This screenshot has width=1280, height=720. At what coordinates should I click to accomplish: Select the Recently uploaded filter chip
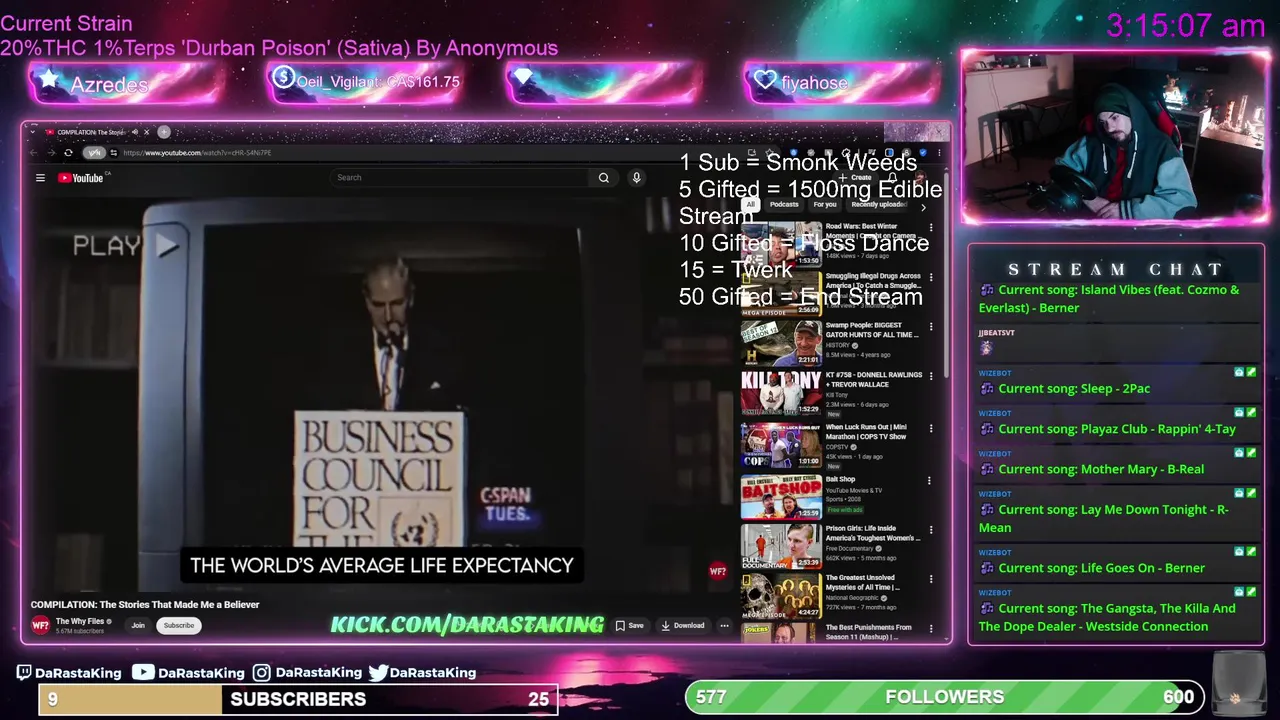pos(878,204)
